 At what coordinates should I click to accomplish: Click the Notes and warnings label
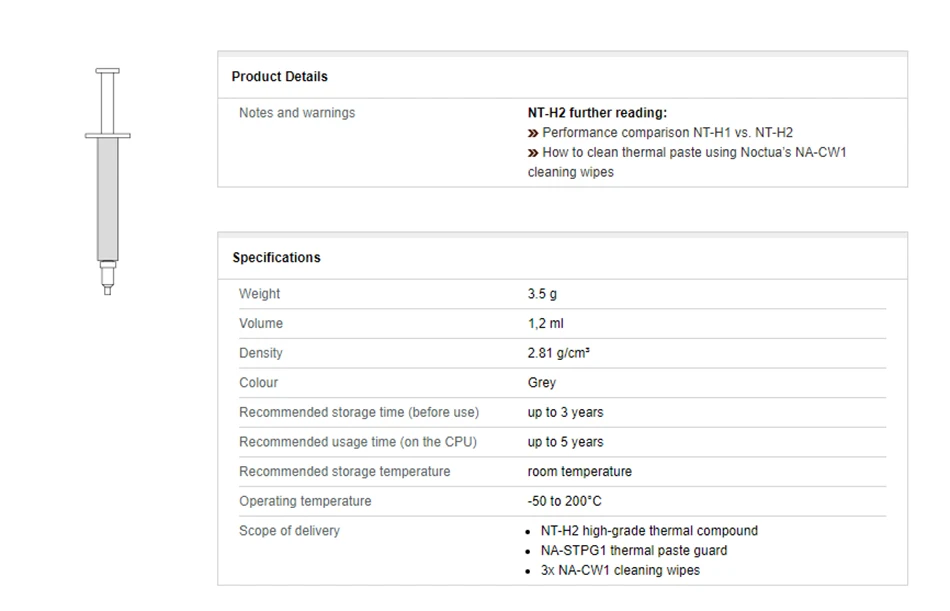pos(296,113)
